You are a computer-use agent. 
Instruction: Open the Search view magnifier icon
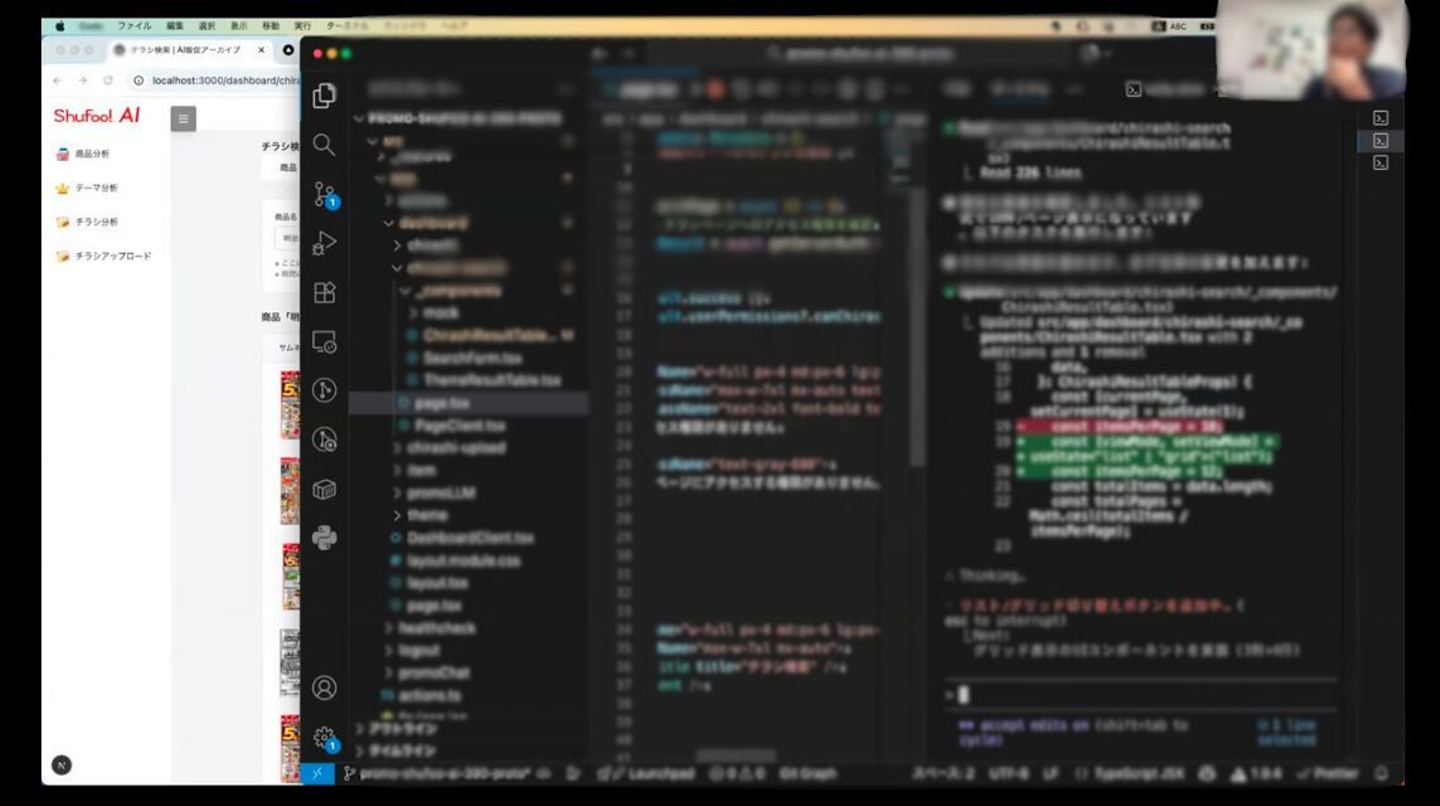click(324, 145)
